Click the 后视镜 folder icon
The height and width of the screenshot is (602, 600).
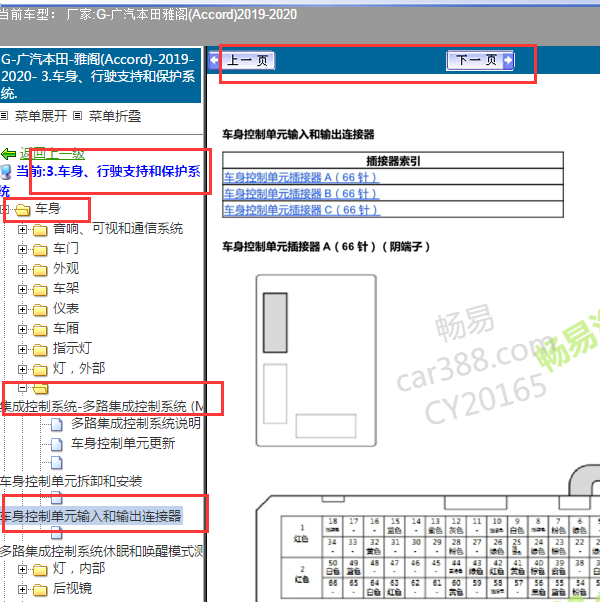tap(40, 590)
